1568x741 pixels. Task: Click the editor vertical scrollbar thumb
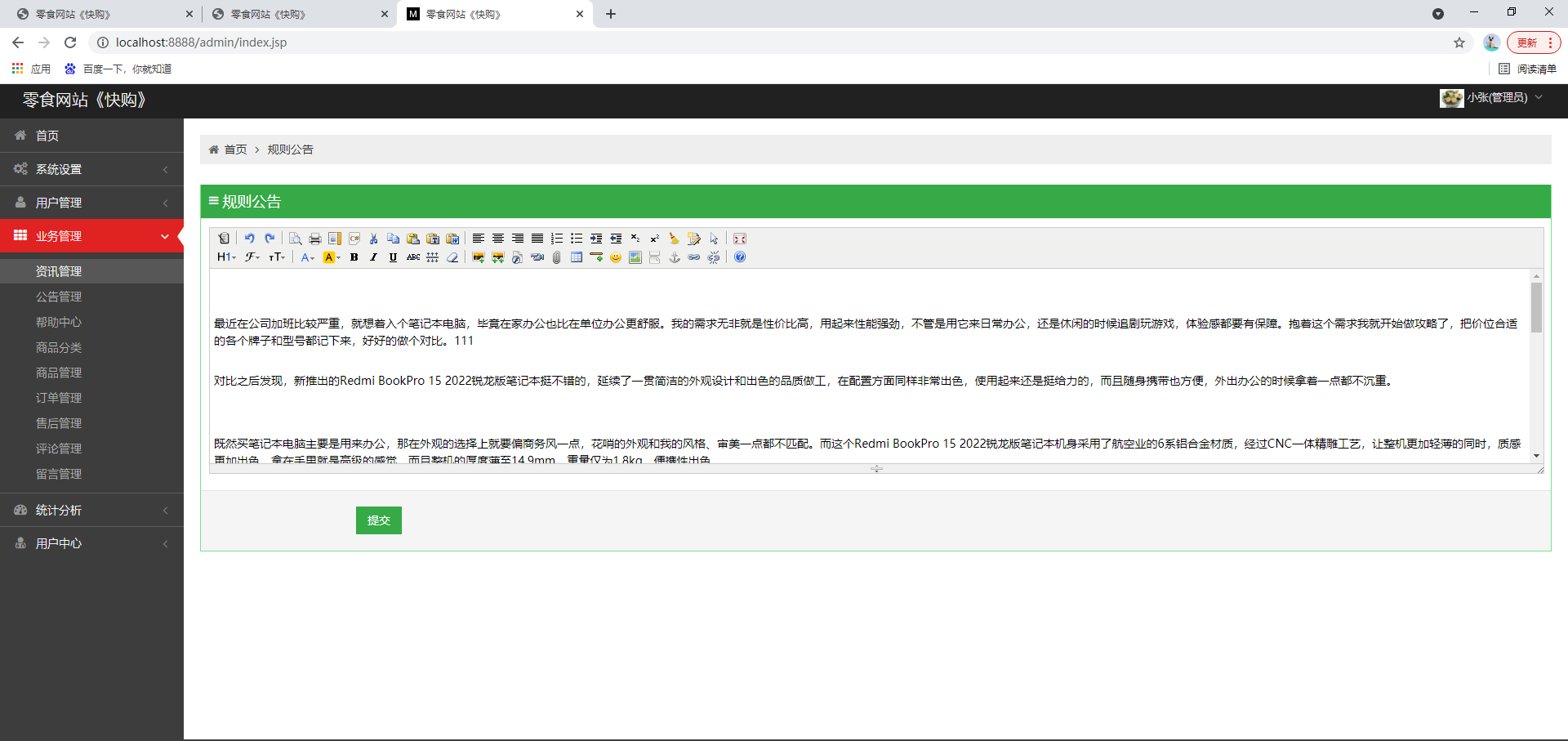click(x=1536, y=307)
